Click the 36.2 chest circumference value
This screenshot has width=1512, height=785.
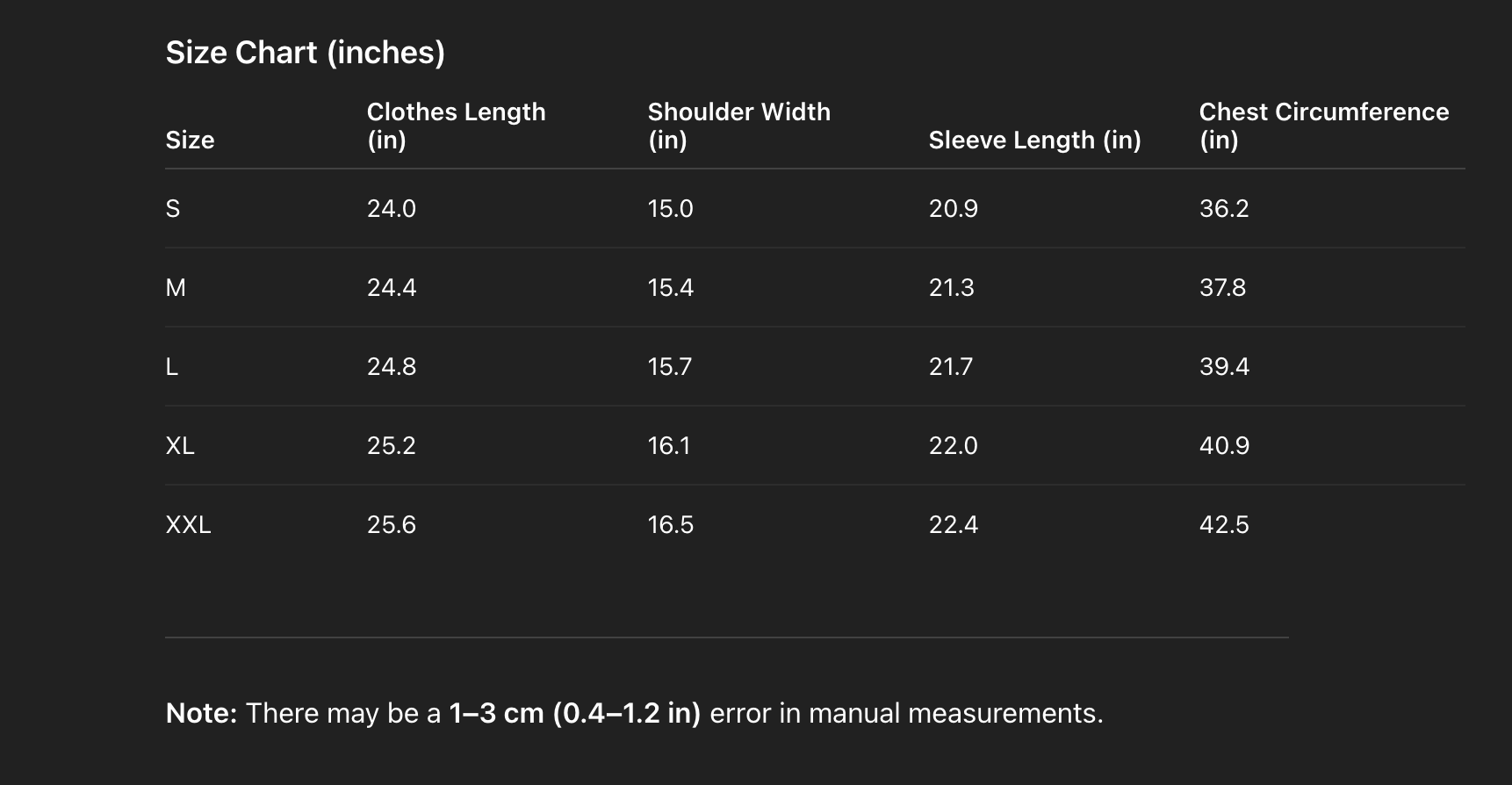click(1224, 209)
